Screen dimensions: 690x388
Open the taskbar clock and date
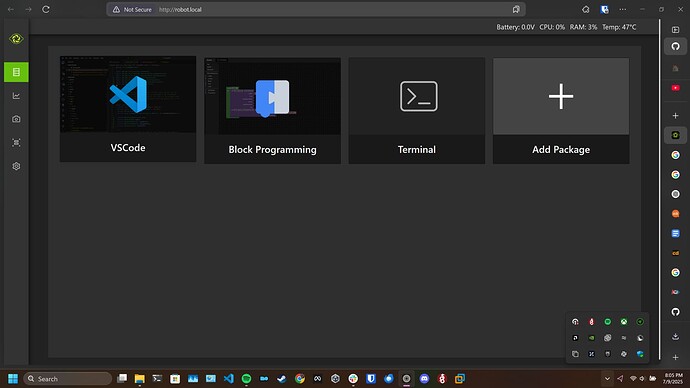tap(673, 378)
